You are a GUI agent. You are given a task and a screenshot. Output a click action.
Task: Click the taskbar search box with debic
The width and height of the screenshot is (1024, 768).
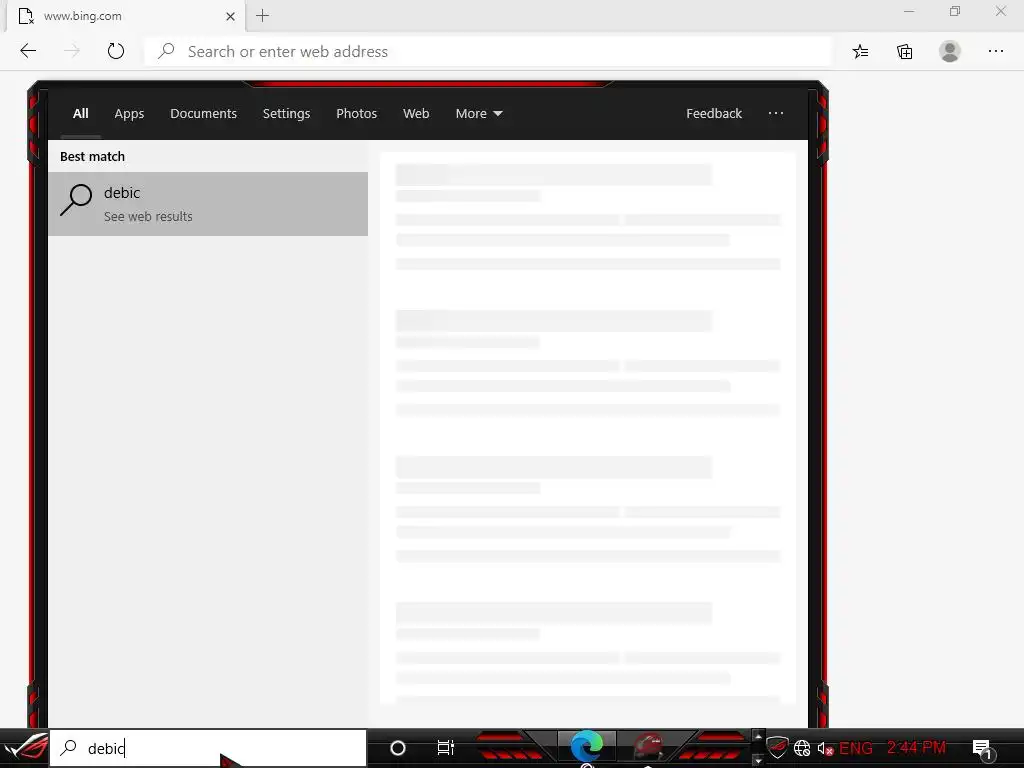coord(208,748)
